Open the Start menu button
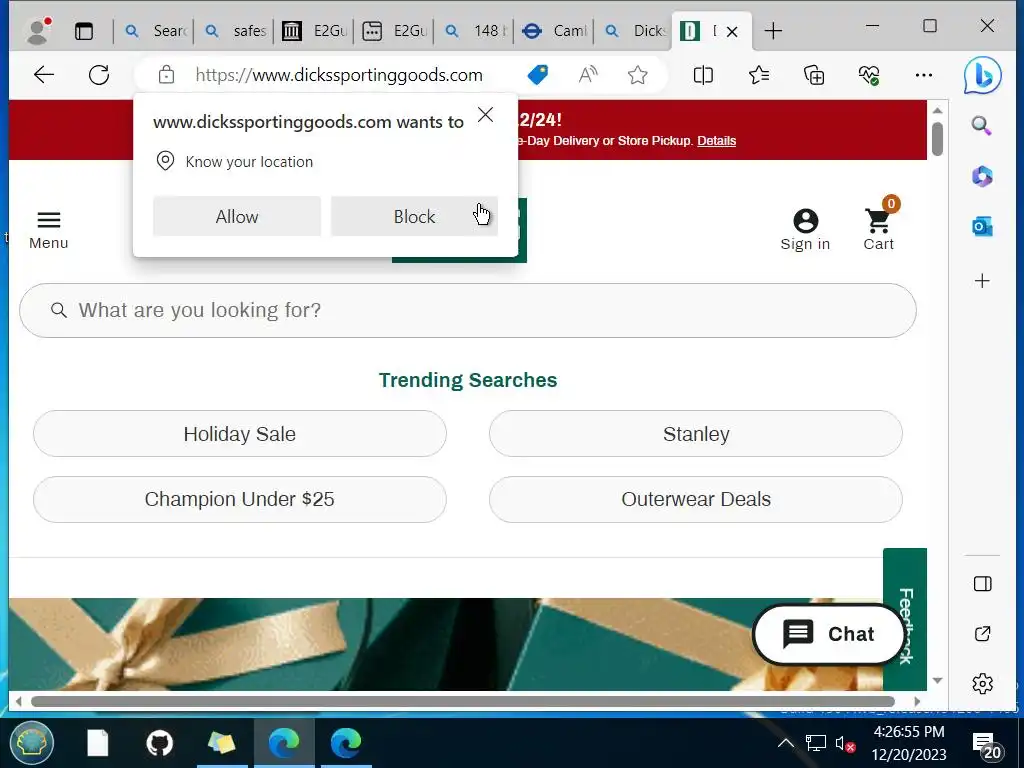1024x768 pixels. pos(31,743)
